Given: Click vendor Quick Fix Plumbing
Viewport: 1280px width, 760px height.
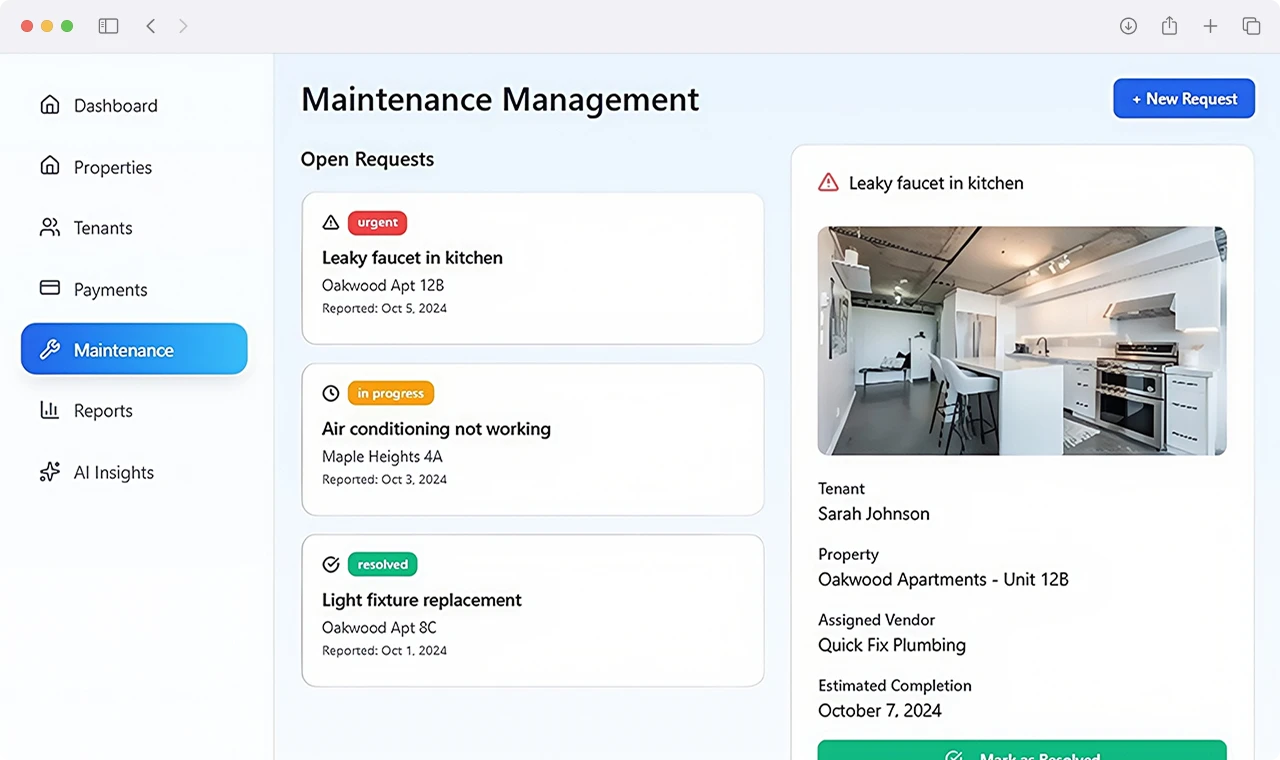Looking at the screenshot, I should (892, 645).
